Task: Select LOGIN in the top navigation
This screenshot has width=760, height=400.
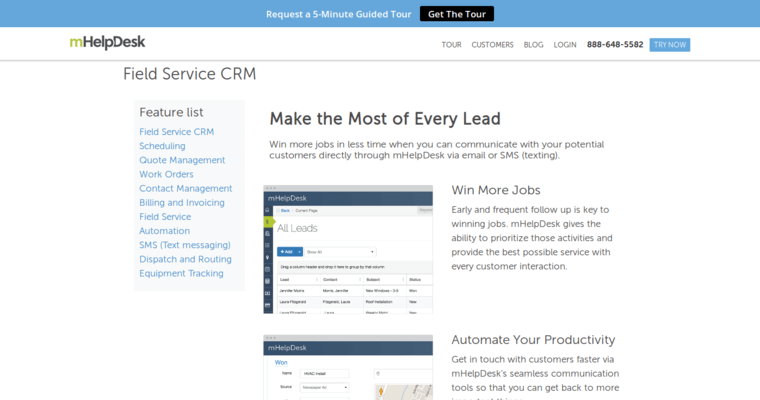Action: click(565, 45)
